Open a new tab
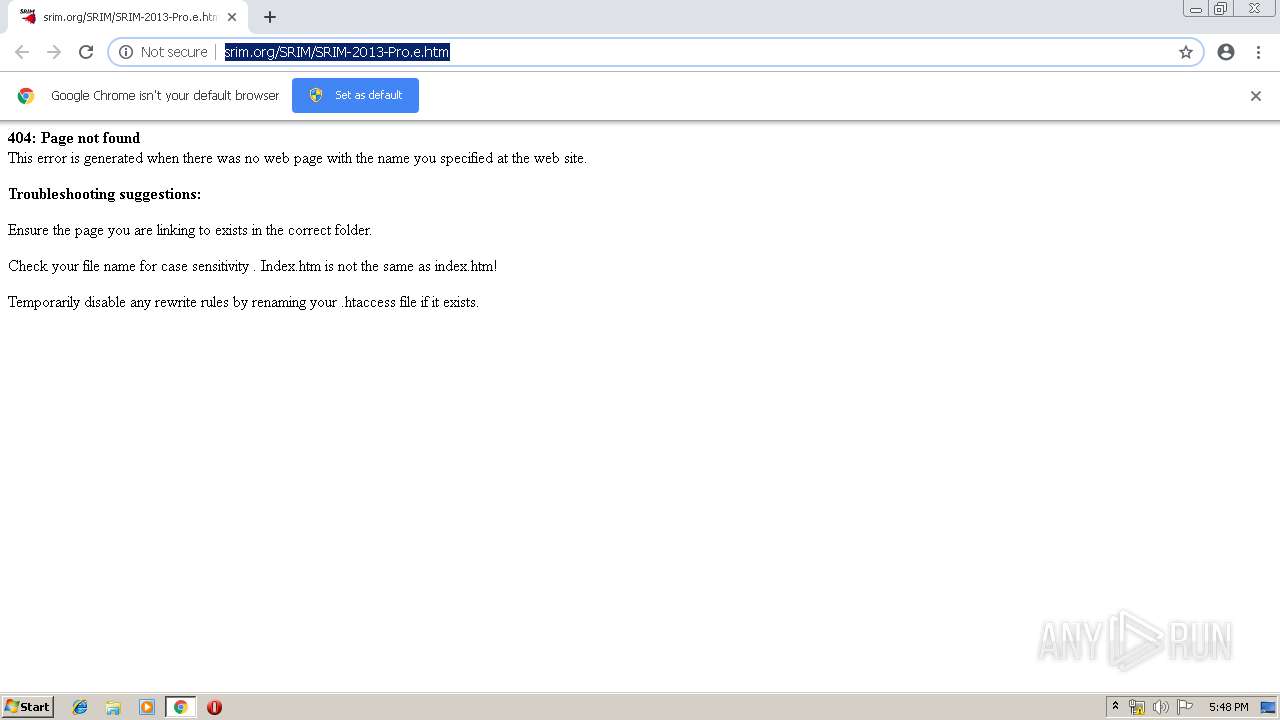The width and height of the screenshot is (1280, 720). (270, 17)
